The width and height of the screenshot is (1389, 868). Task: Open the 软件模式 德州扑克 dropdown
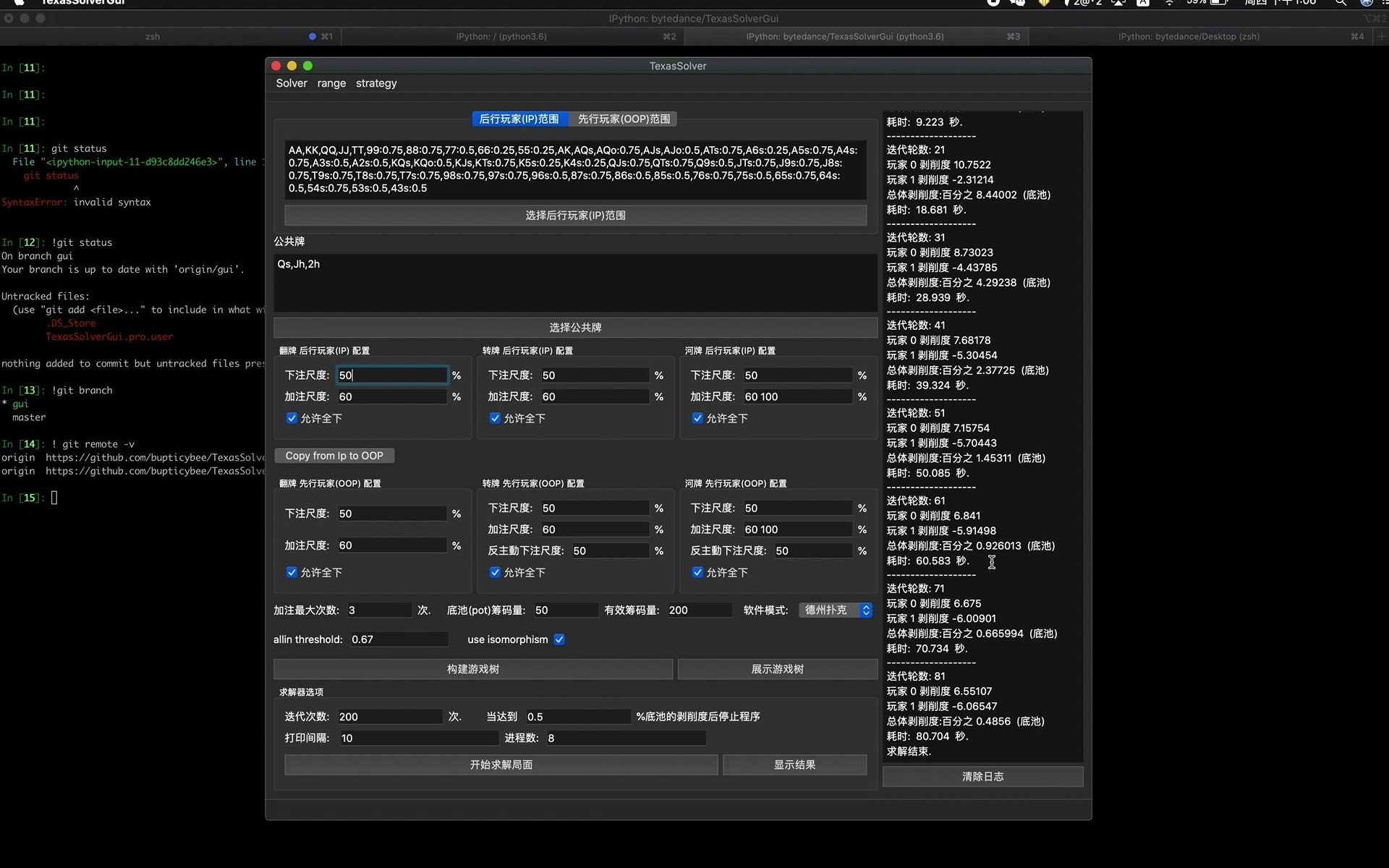836,610
